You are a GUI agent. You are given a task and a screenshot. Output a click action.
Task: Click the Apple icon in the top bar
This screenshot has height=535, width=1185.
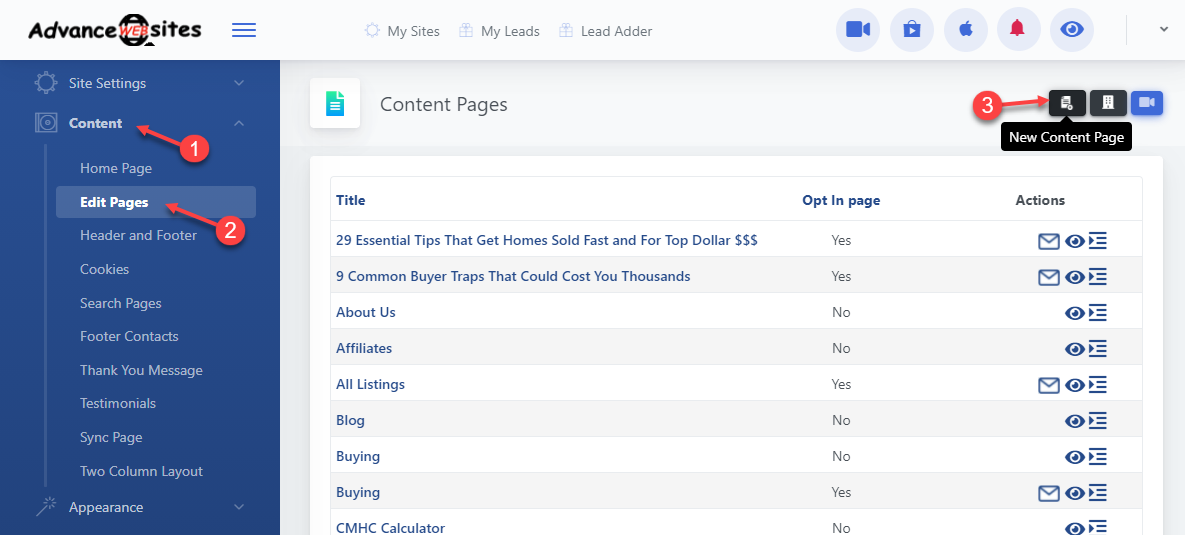click(x=965, y=30)
